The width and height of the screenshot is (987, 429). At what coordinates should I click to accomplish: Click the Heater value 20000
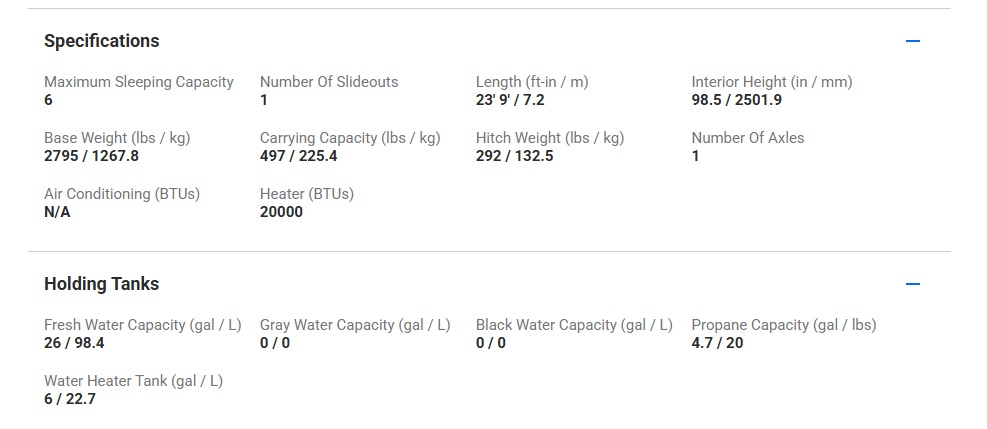(281, 212)
